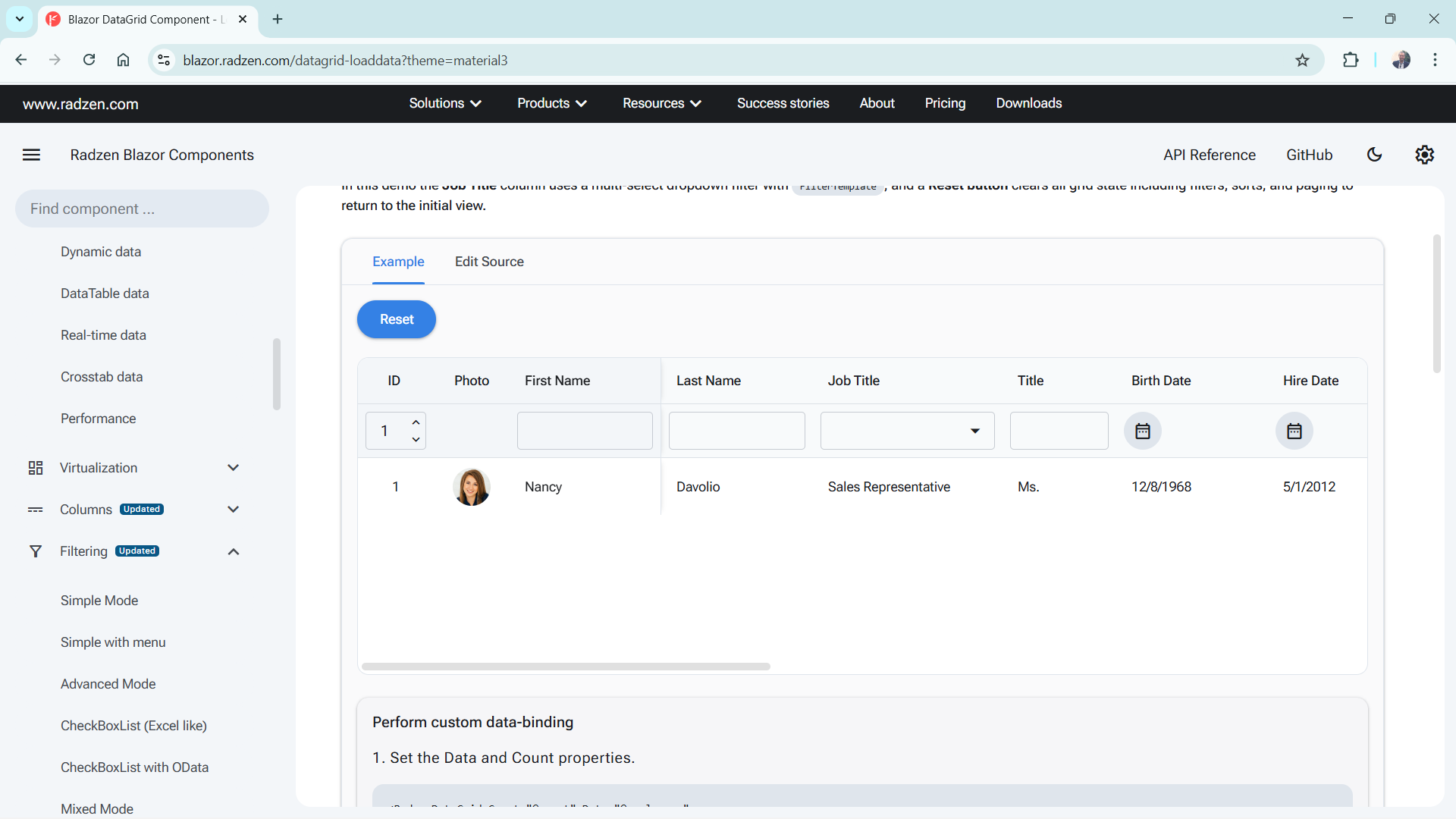
Task: Click the Filtering funnel icon
Action: 36,551
